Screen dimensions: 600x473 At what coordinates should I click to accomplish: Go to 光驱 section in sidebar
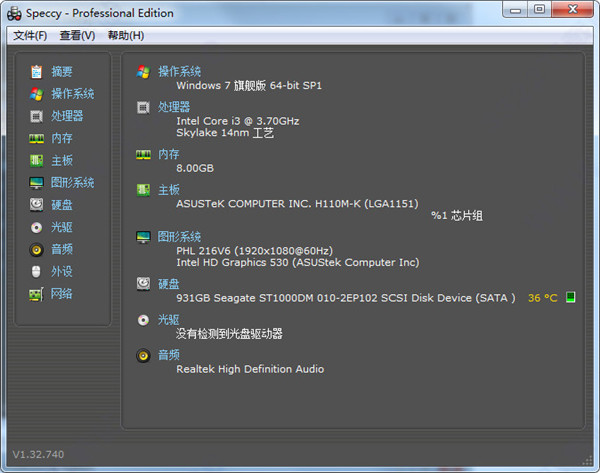tap(62, 227)
